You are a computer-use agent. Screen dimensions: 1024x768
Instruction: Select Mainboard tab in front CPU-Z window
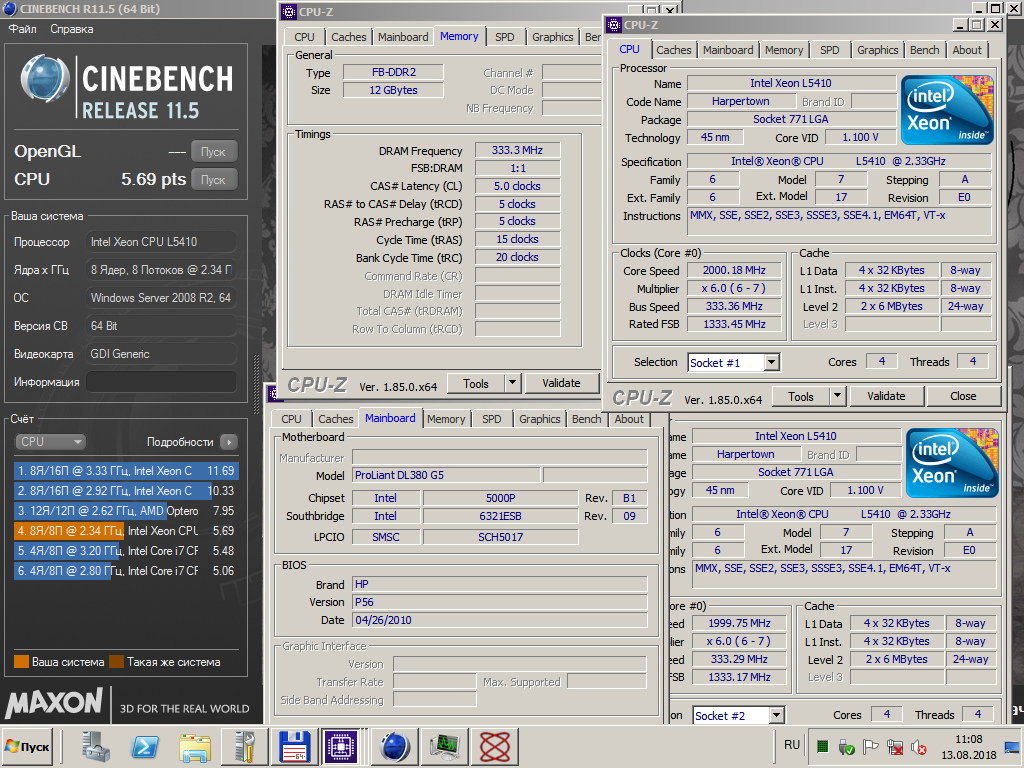[x=728, y=50]
